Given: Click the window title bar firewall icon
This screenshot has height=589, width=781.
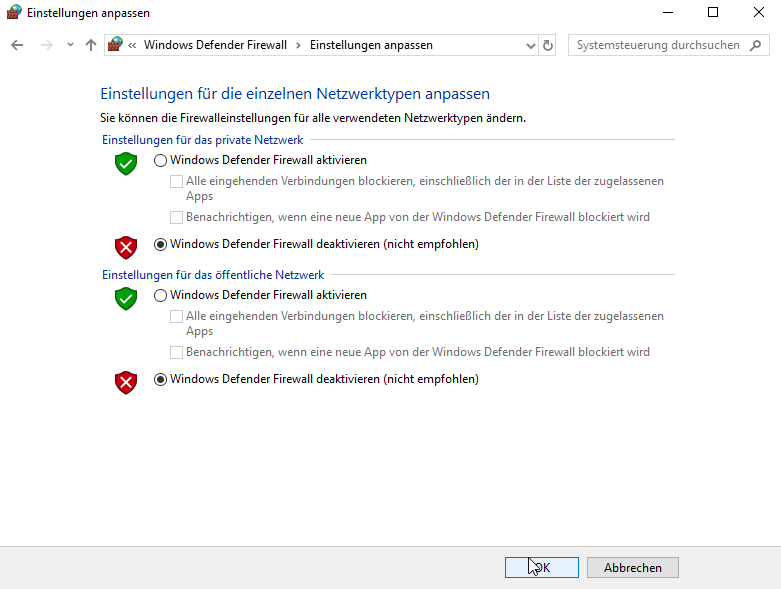Looking at the screenshot, I should pos(14,12).
